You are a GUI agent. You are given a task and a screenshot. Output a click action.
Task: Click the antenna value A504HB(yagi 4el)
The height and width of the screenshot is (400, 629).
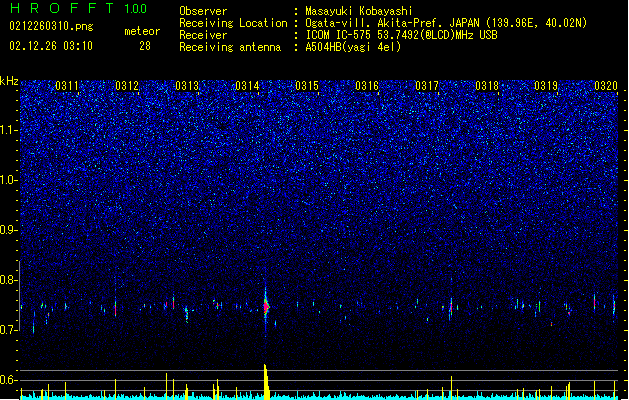[x=353, y=47]
